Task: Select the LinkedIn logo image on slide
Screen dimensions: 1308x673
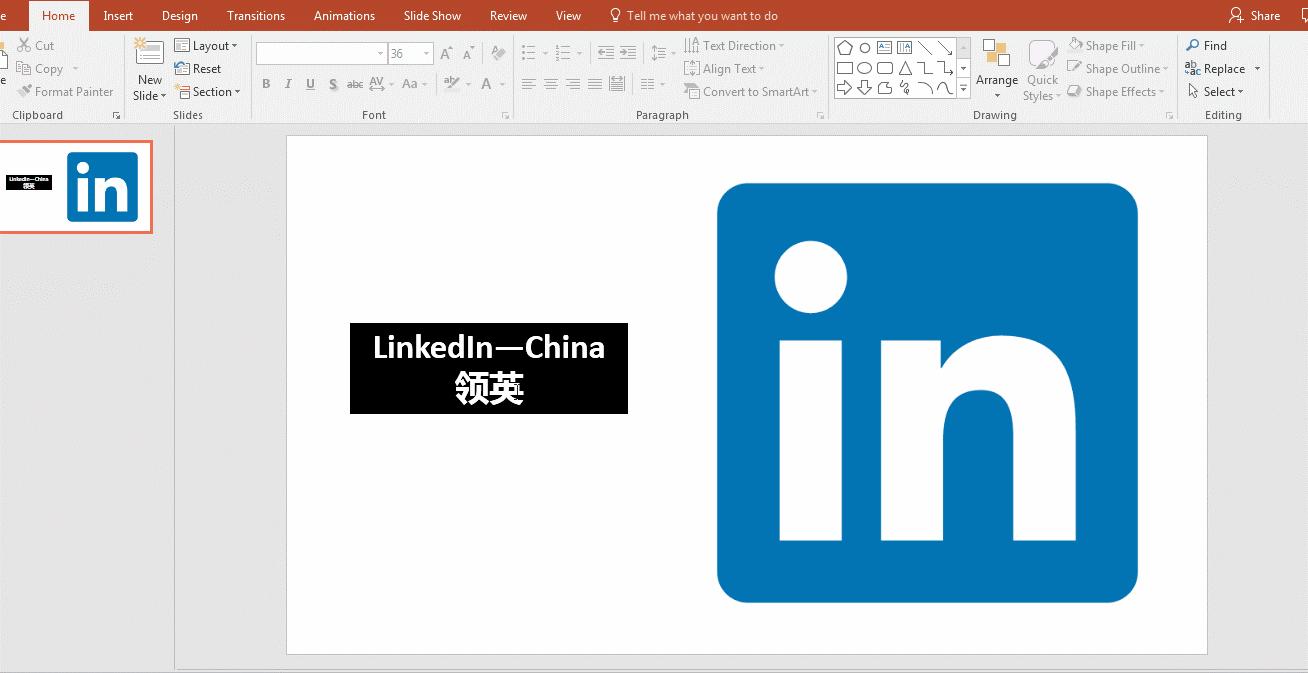Action: click(x=927, y=393)
